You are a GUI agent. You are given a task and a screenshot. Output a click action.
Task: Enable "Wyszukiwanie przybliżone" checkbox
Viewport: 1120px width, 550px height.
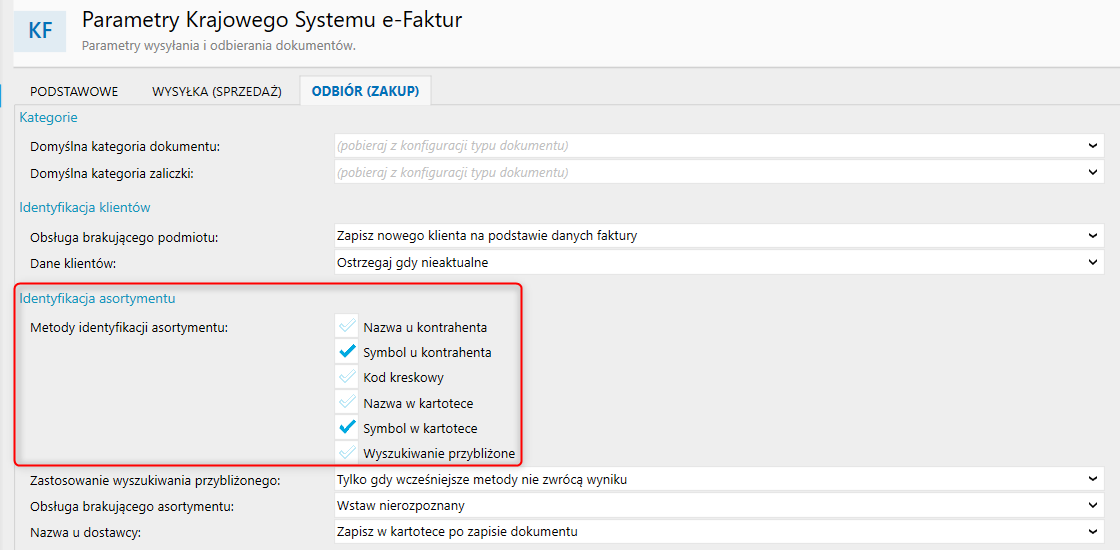tap(347, 453)
